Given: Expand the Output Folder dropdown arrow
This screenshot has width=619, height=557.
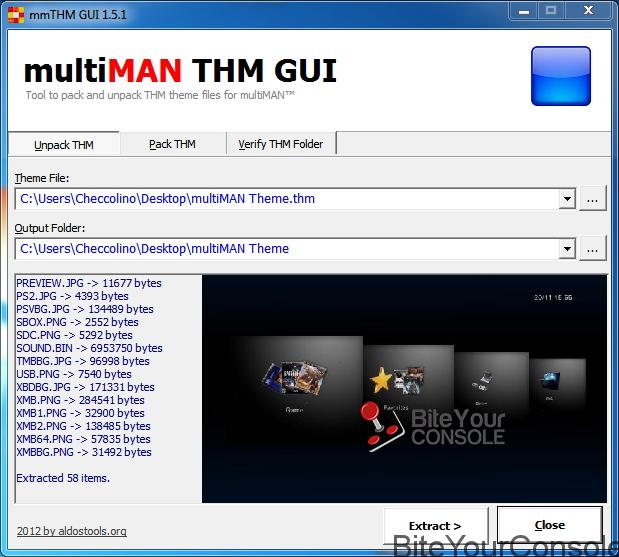Looking at the screenshot, I should pyautogui.click(x=567, y=249).
